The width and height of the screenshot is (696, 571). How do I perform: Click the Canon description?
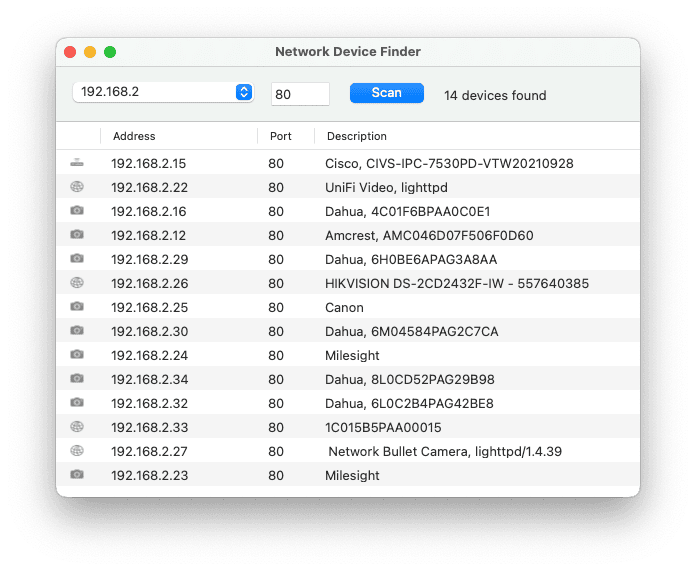[x=344, y=308]
